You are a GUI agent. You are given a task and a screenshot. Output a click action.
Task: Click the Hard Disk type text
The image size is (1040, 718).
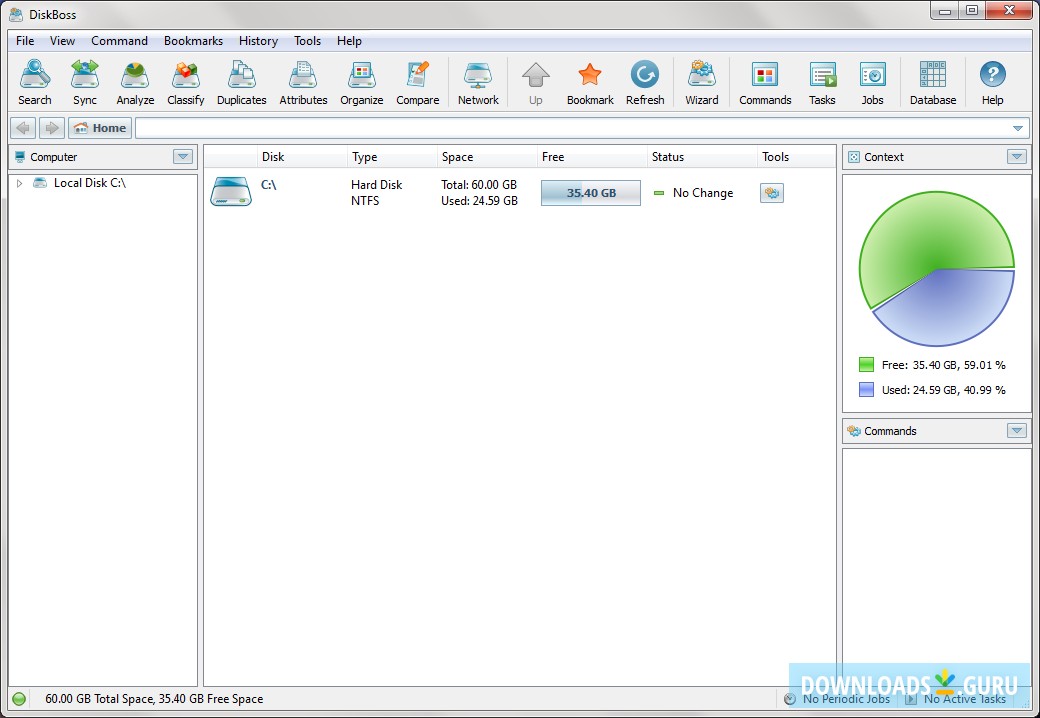(376, 185)
